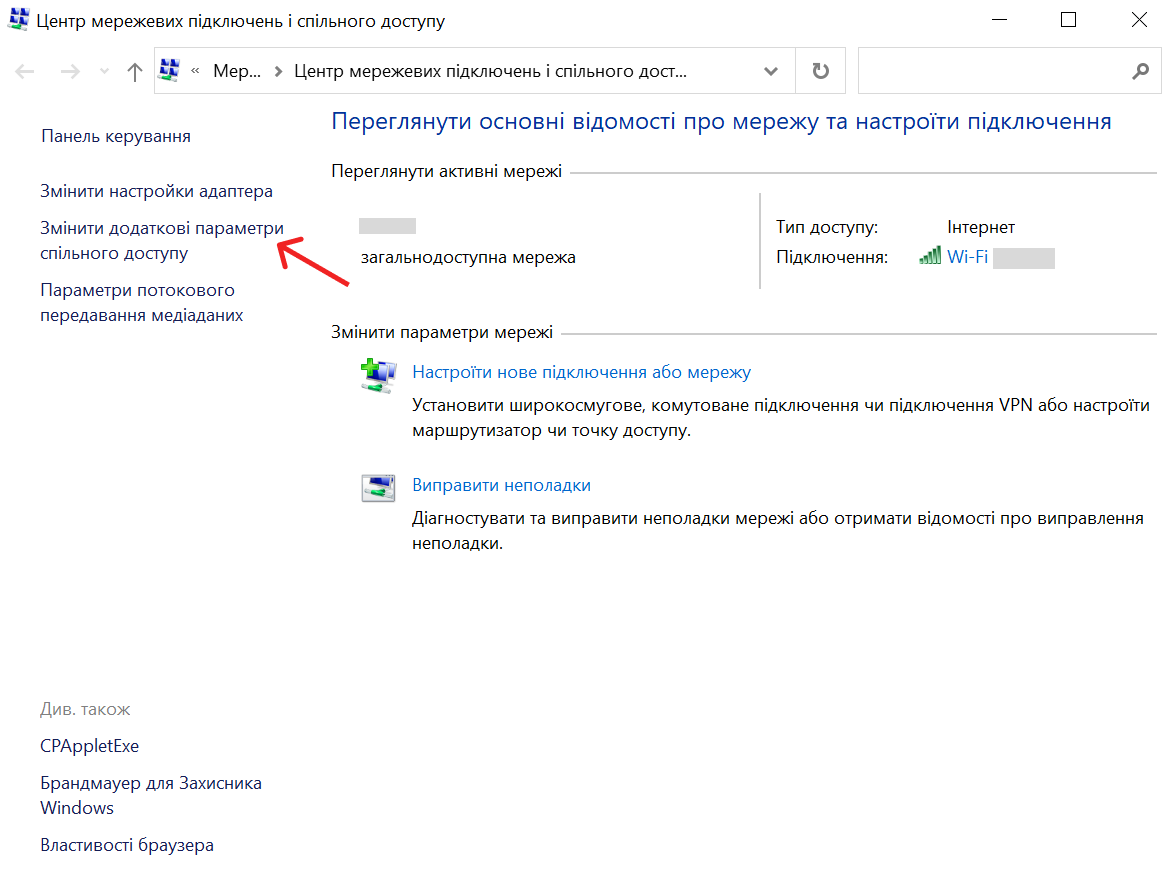Click the search magnifier icon

pyautogui.click(x=1139, y=72)
